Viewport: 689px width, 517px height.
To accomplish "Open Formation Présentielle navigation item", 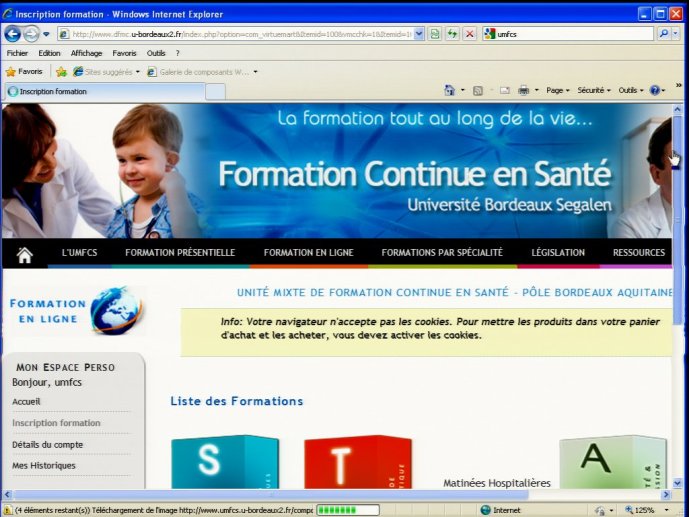I will point(180,253).
